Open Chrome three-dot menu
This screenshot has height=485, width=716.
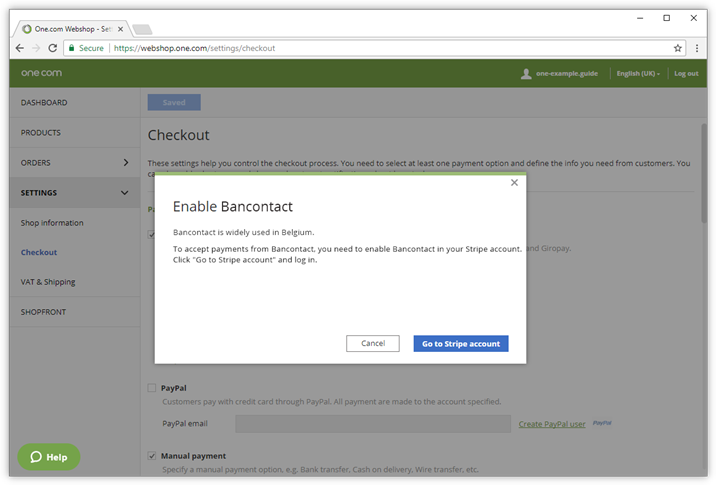[x=697, y=48]
